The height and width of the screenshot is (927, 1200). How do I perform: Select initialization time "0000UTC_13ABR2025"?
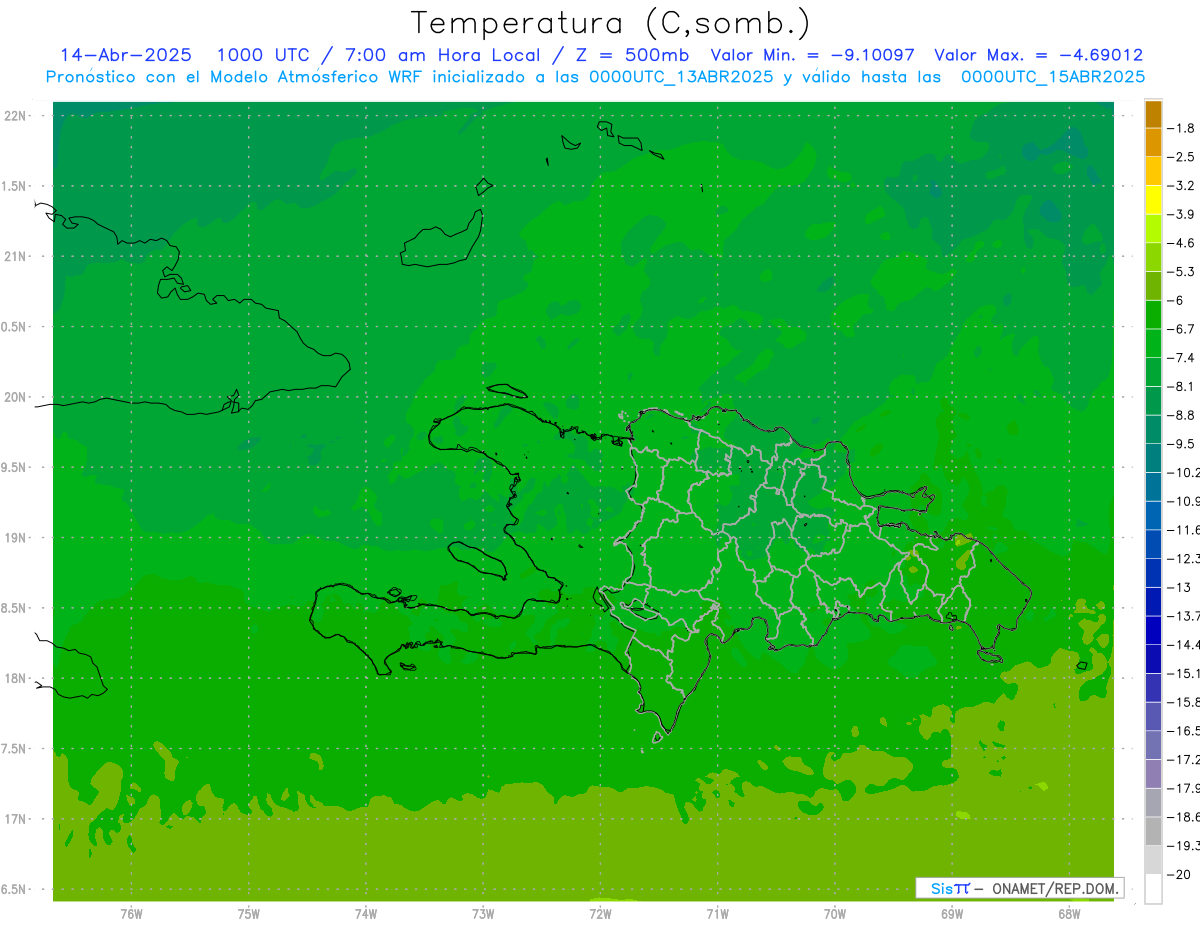[681, 77]
